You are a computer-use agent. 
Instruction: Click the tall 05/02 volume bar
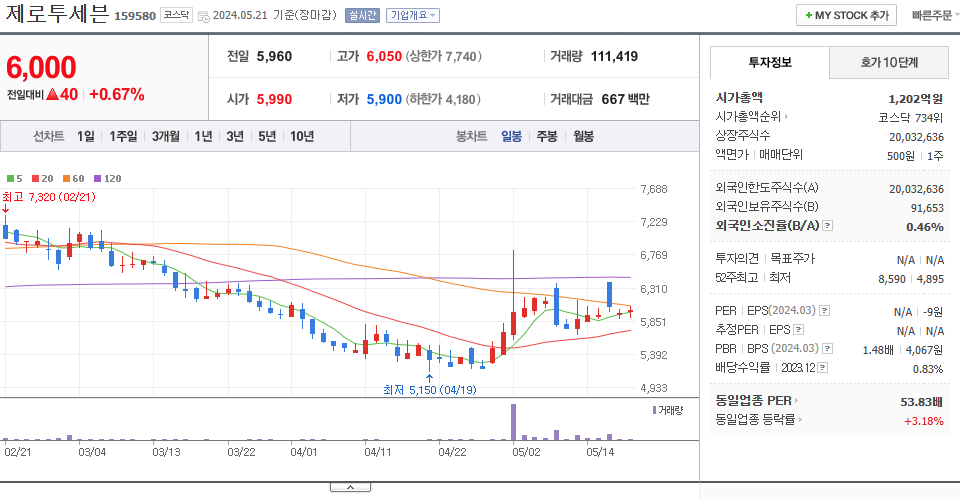click(513, 422)
